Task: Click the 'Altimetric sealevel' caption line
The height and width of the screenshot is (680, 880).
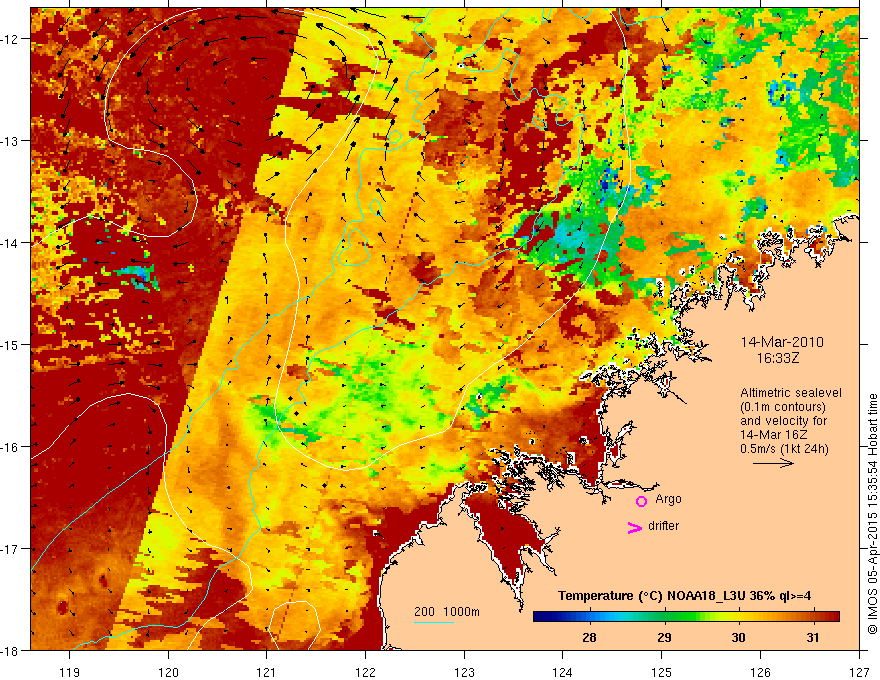Action: point(791,393)
